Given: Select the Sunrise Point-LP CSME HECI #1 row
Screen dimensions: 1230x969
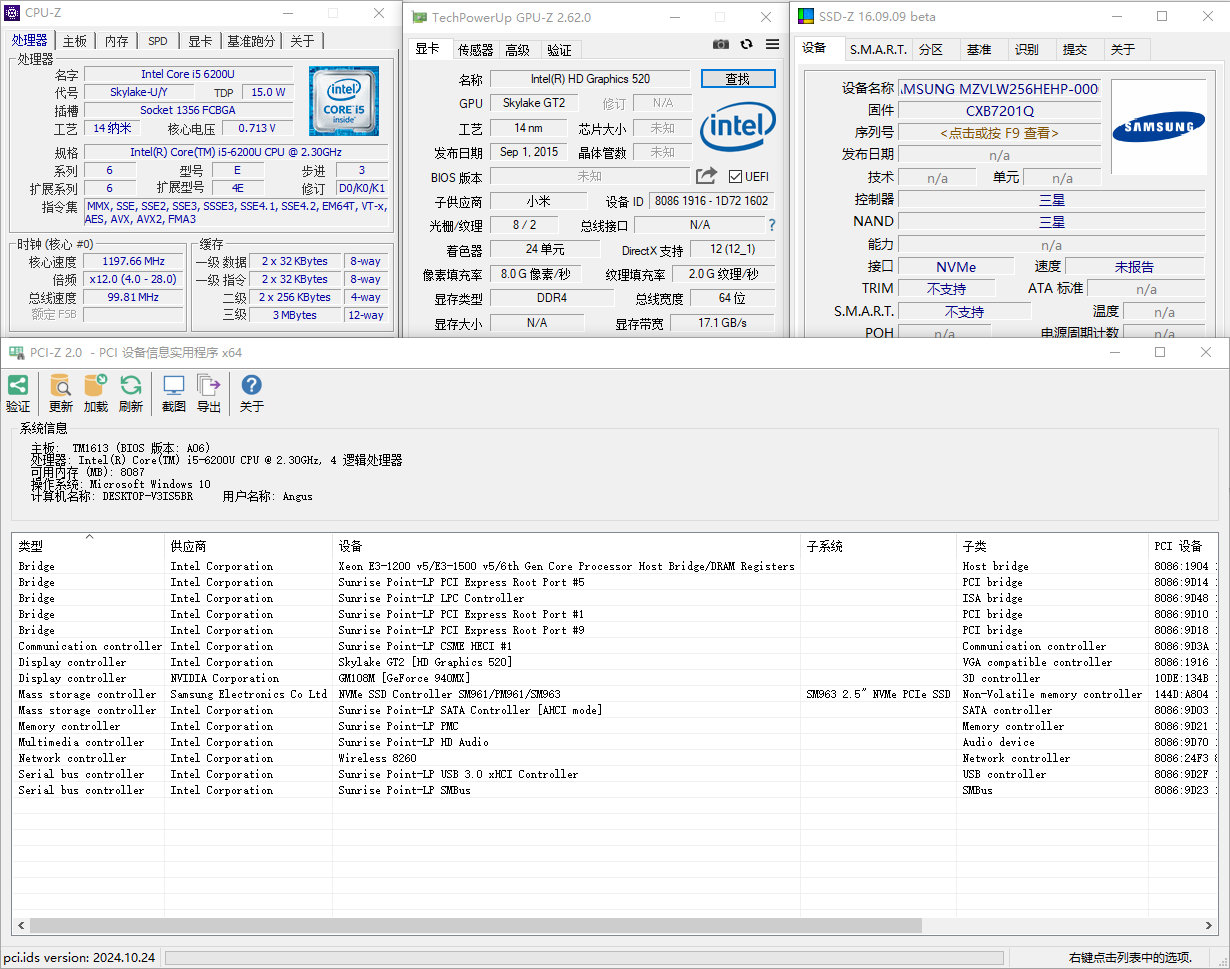Looking at the screenshot, I should coord(614,646).
